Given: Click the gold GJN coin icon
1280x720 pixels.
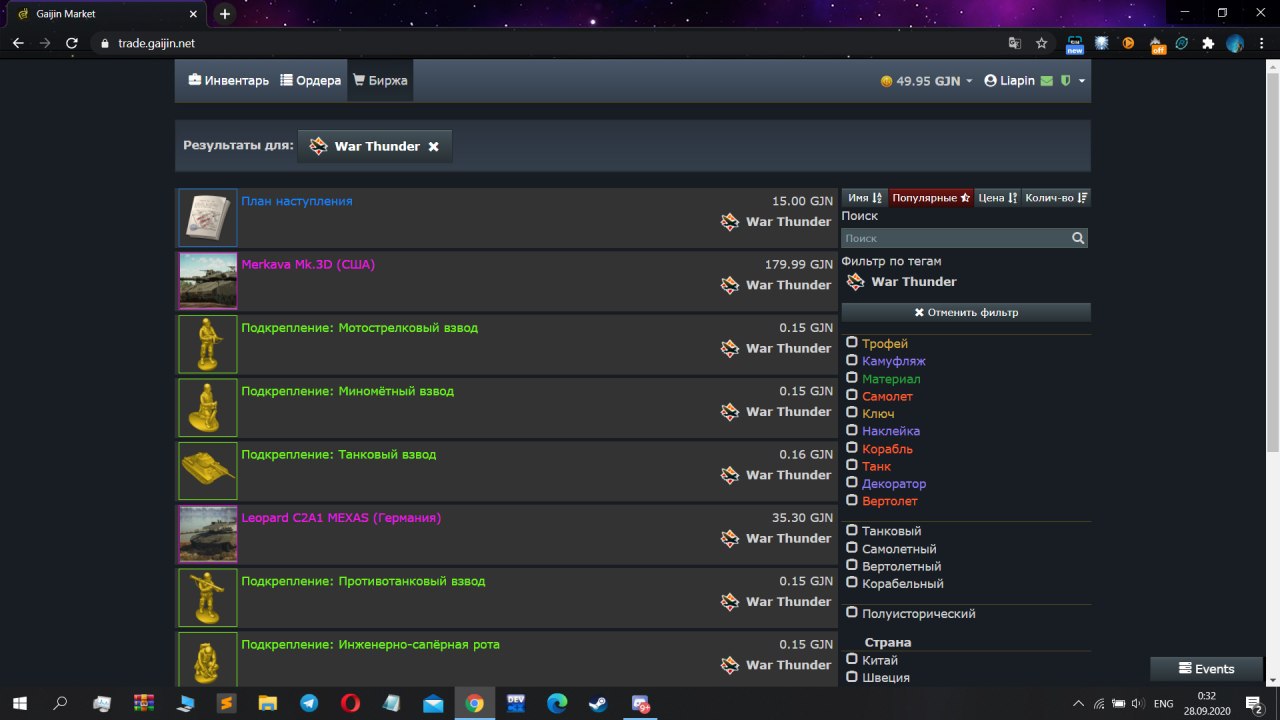Looking at the screenshot, I should tap(886, 81).
